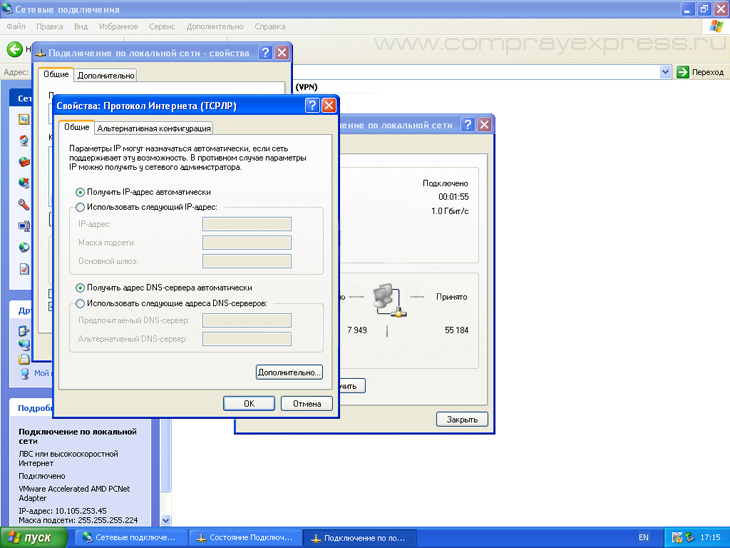Expand the address bar dropdown arrow
Screen dimensions: 730x548
tap(665, 72)
